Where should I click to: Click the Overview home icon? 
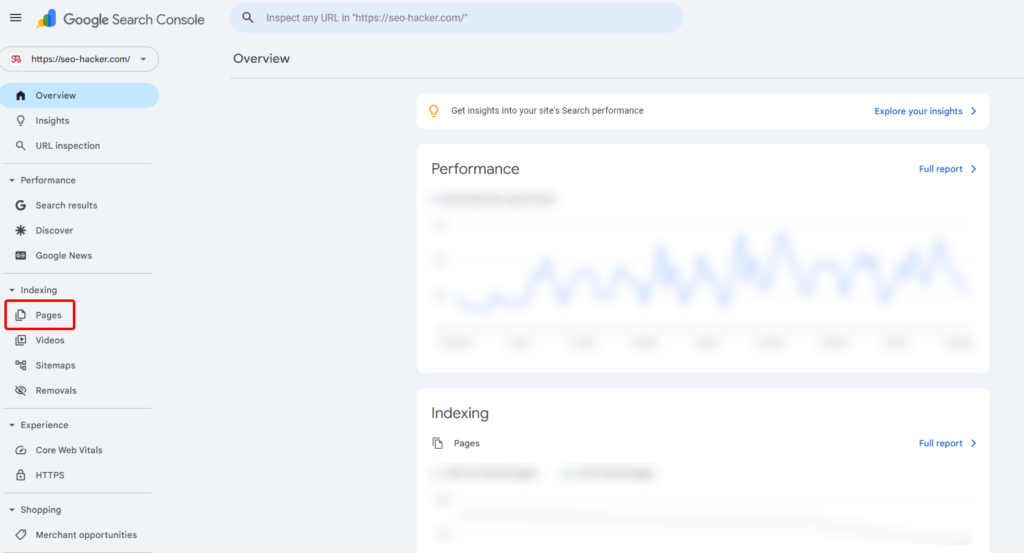pyautogui.click(x=21, y=95)
